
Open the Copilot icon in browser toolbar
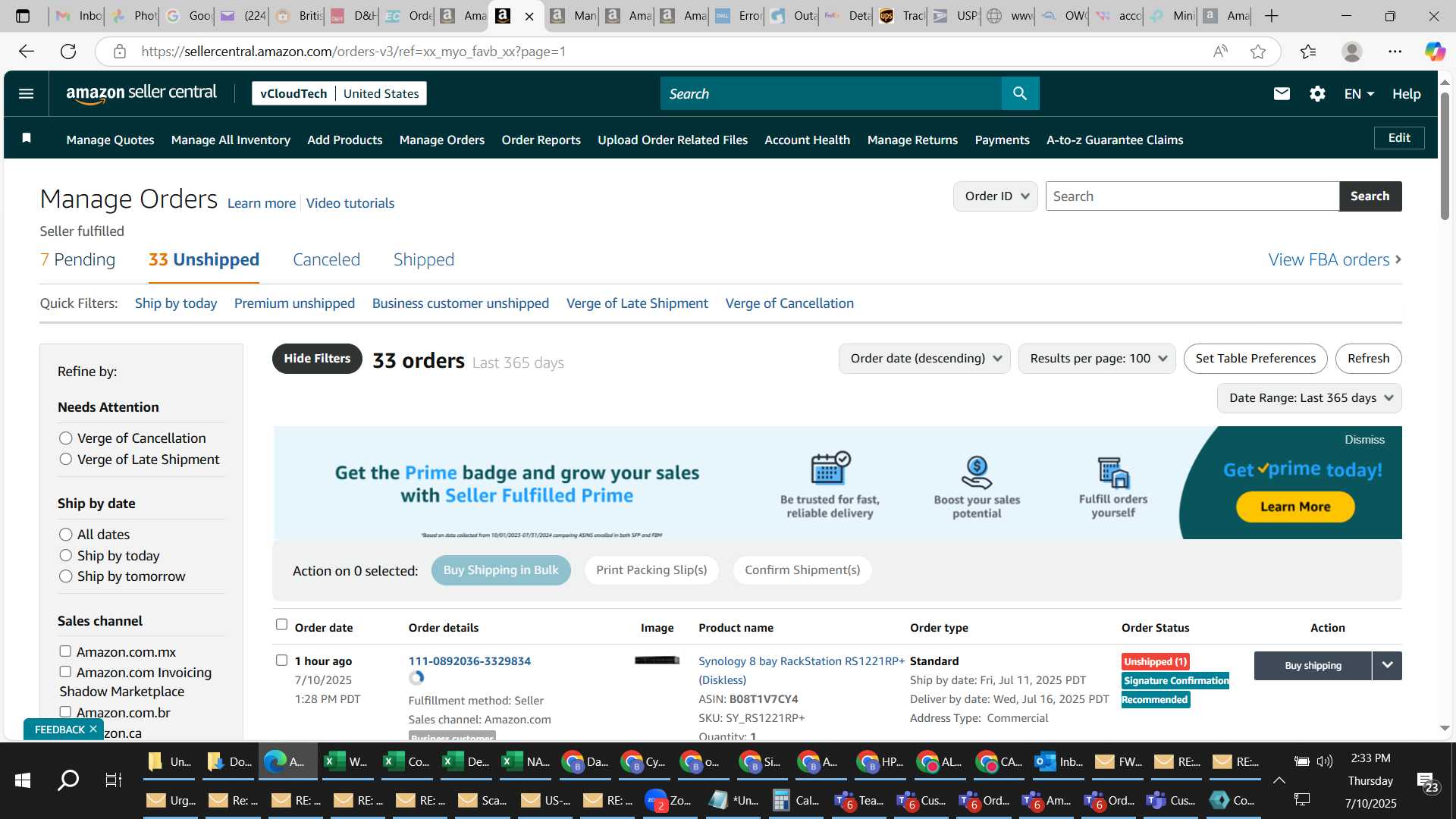(x=1434, y=52)
